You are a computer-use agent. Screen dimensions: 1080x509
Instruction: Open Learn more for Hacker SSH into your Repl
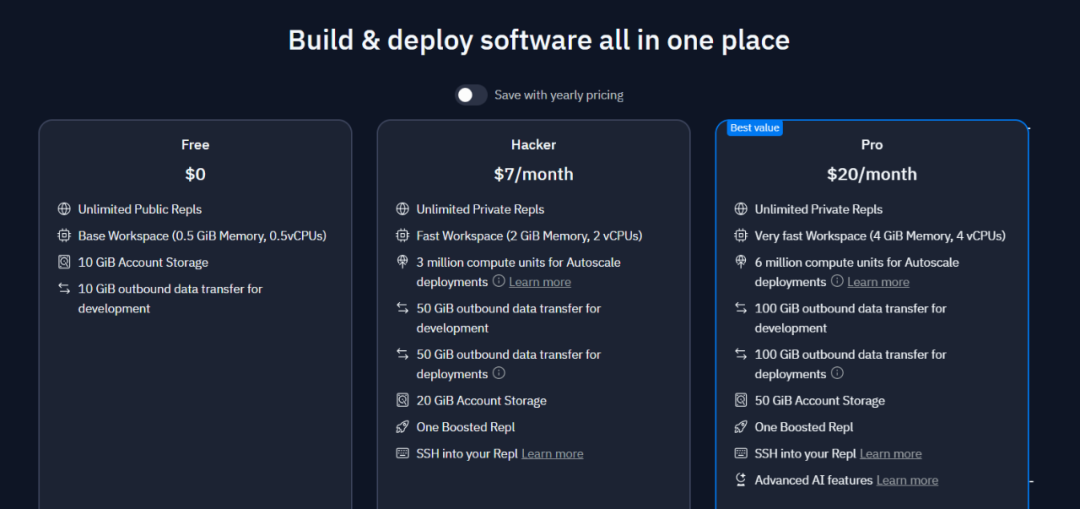click(x=552, y=454)
